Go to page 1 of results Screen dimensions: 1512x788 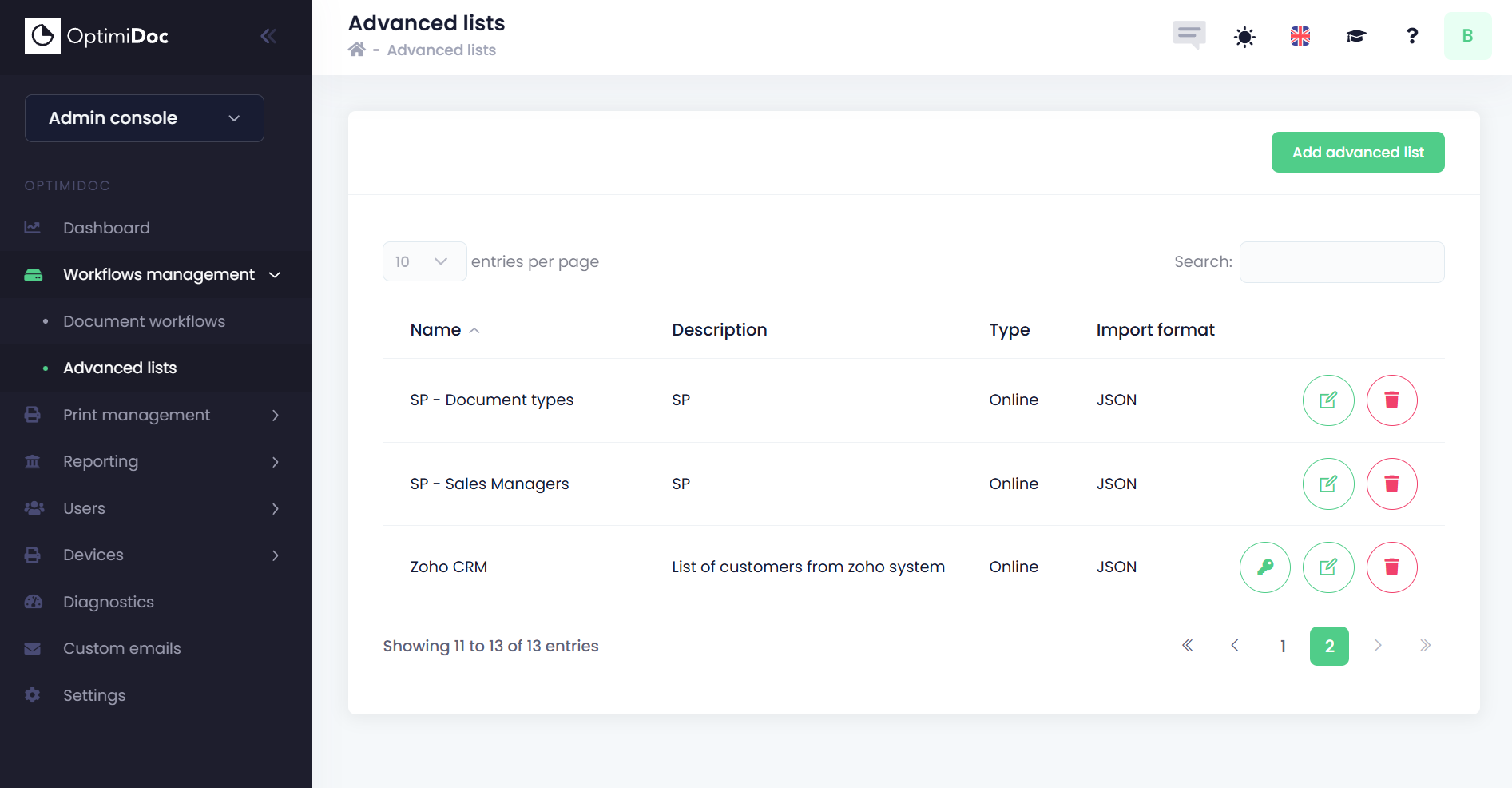[1282, 646]
